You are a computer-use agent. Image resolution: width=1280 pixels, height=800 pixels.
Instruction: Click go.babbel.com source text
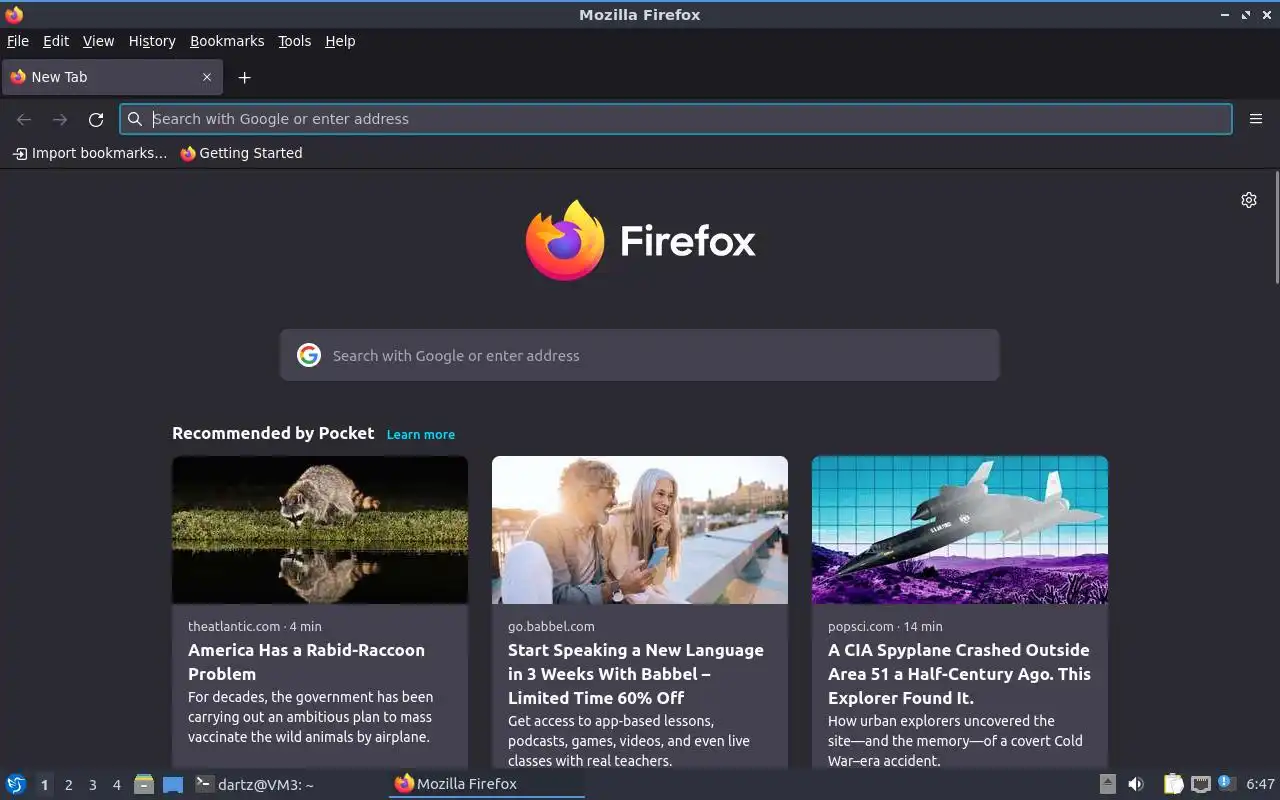[x=551, y=626]
